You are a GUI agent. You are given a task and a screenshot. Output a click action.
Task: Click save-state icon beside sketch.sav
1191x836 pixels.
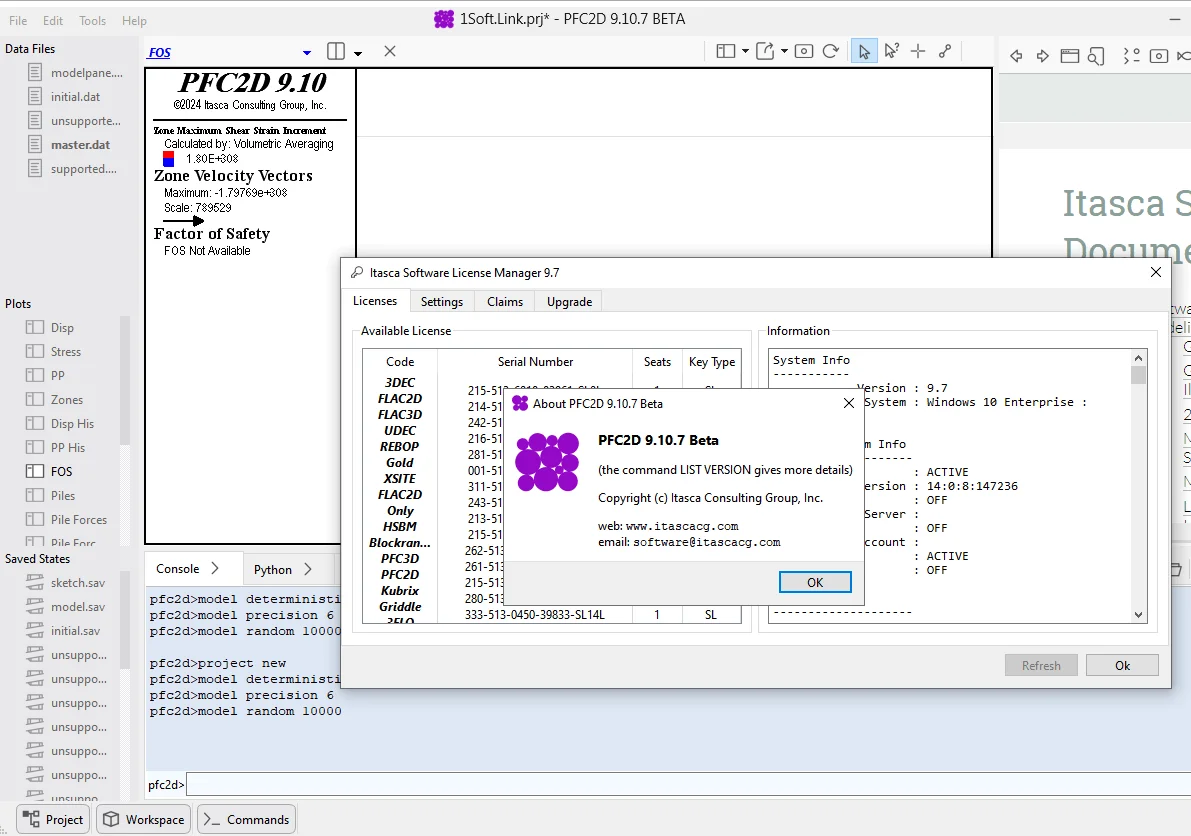click(x=35, y=582)
